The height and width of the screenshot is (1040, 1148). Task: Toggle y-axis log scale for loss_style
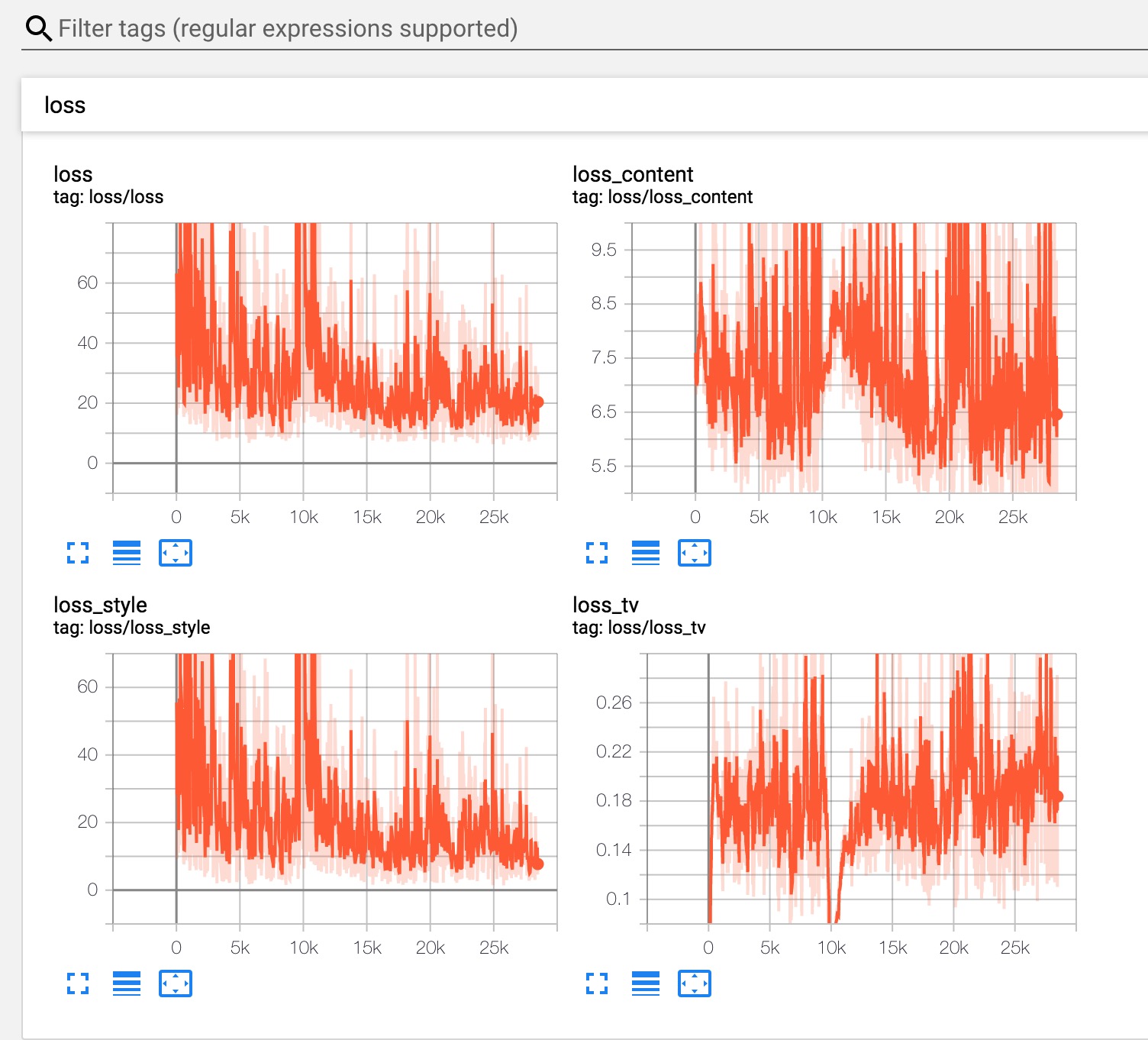[x=127, y=983]
